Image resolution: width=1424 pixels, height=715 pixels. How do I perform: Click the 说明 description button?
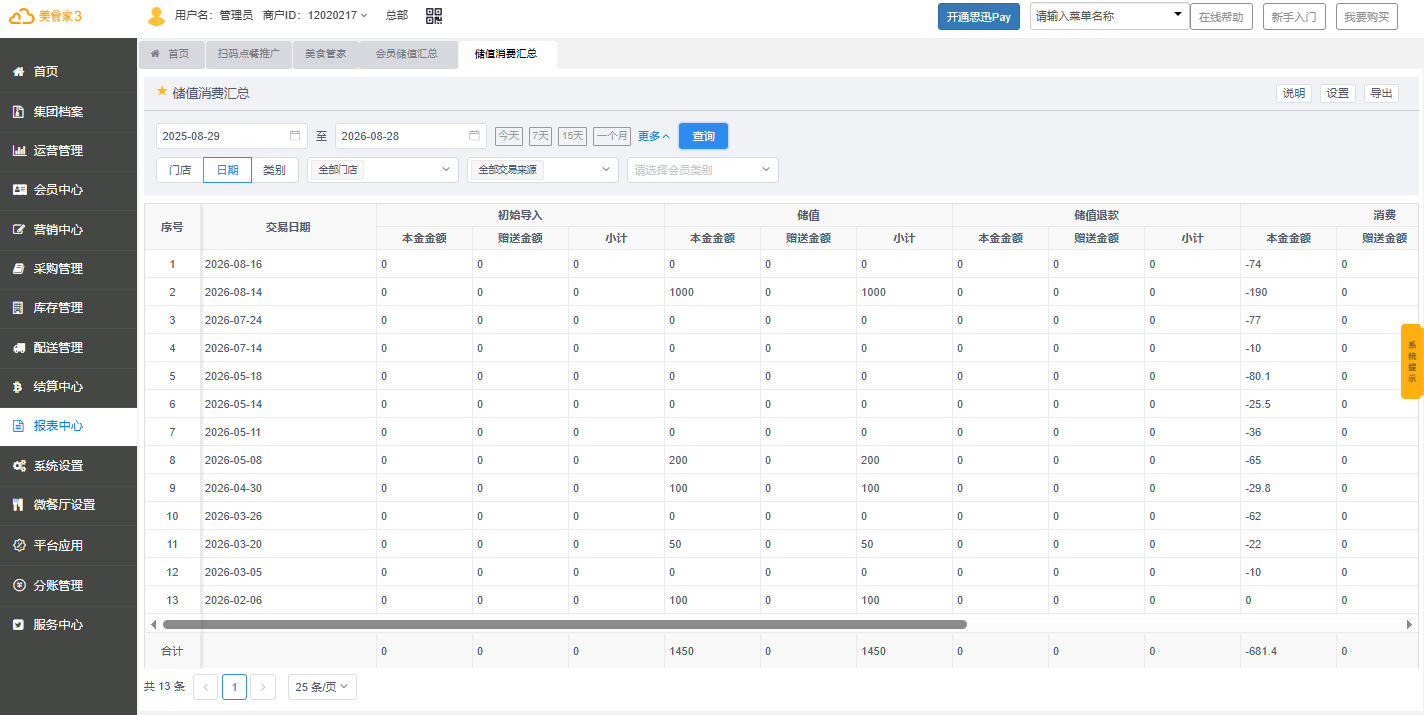point(1294,93)
